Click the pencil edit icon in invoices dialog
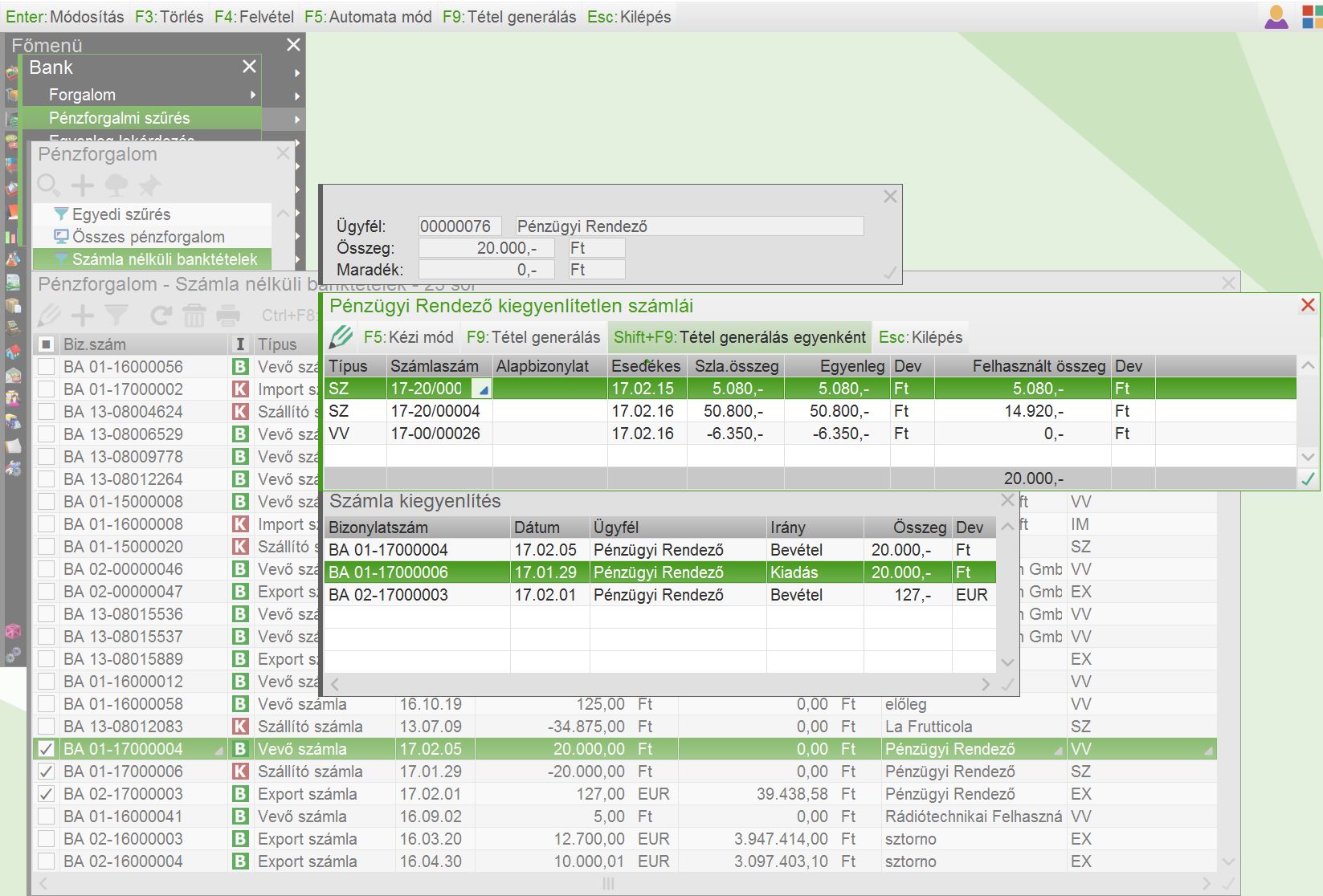The image size is (1323, 896). pos(341,337)
